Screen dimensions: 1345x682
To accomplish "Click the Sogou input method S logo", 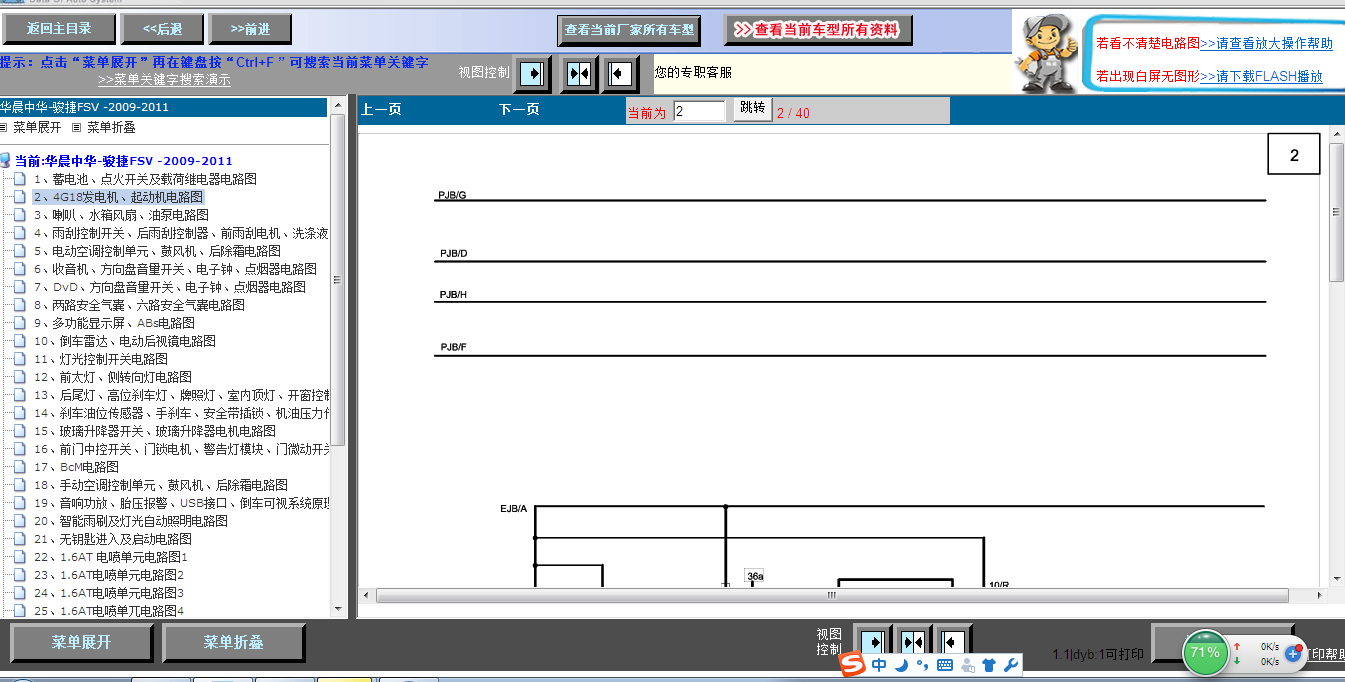I will (852, 665).
